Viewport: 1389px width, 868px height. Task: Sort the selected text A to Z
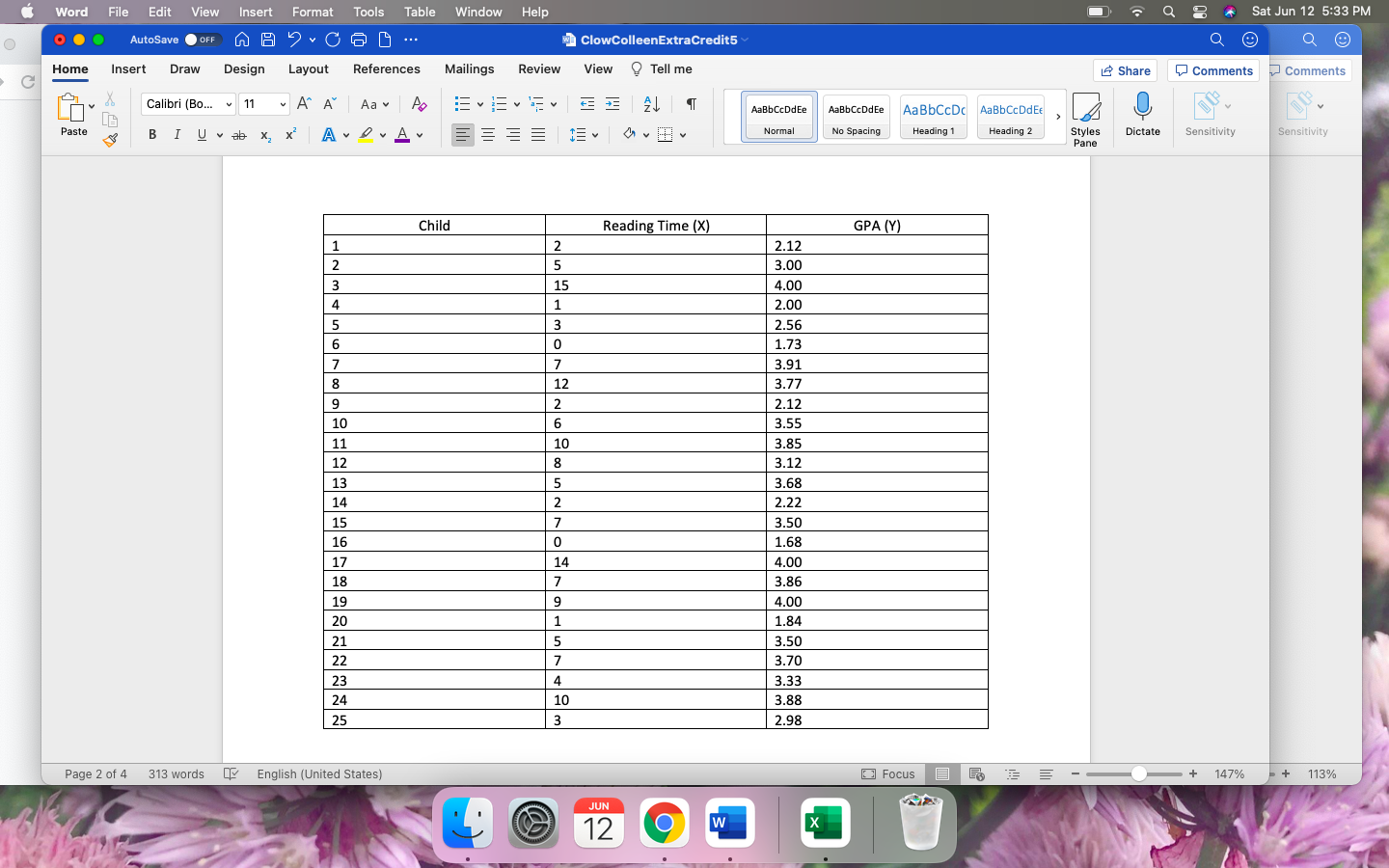[x=651, y=104]
